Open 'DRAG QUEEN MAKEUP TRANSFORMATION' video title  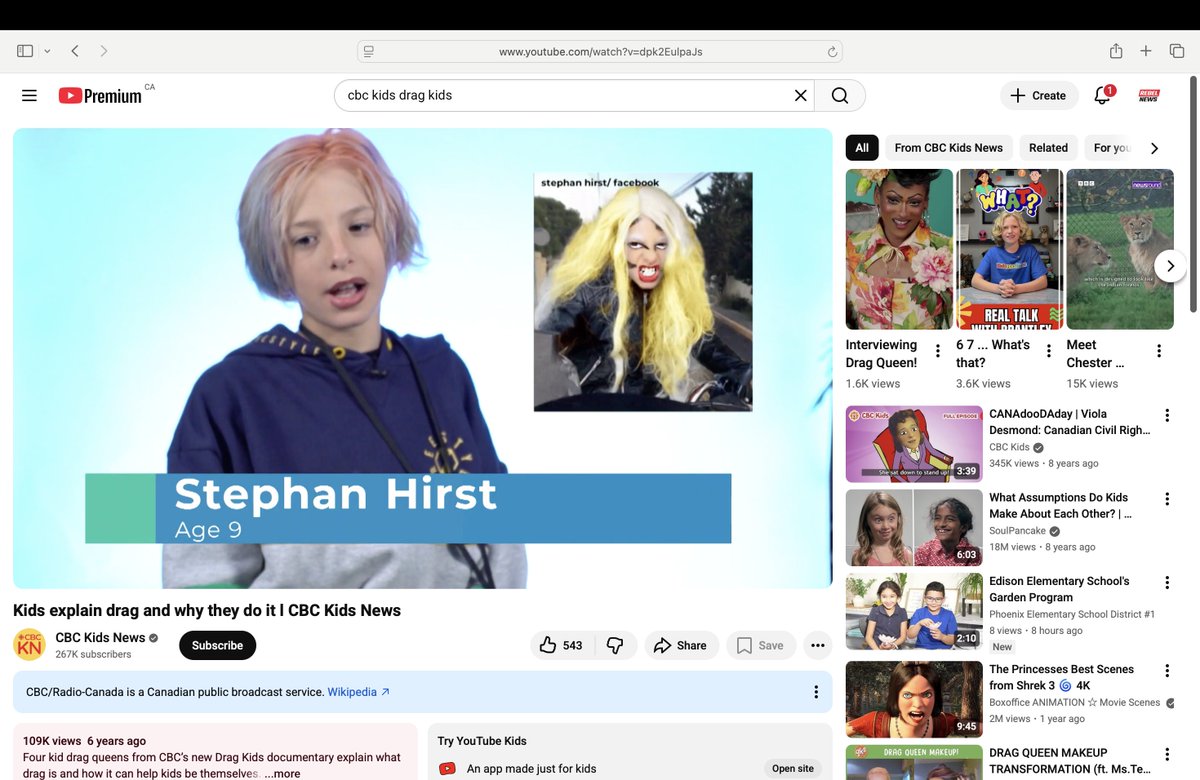click(1070, 761)
